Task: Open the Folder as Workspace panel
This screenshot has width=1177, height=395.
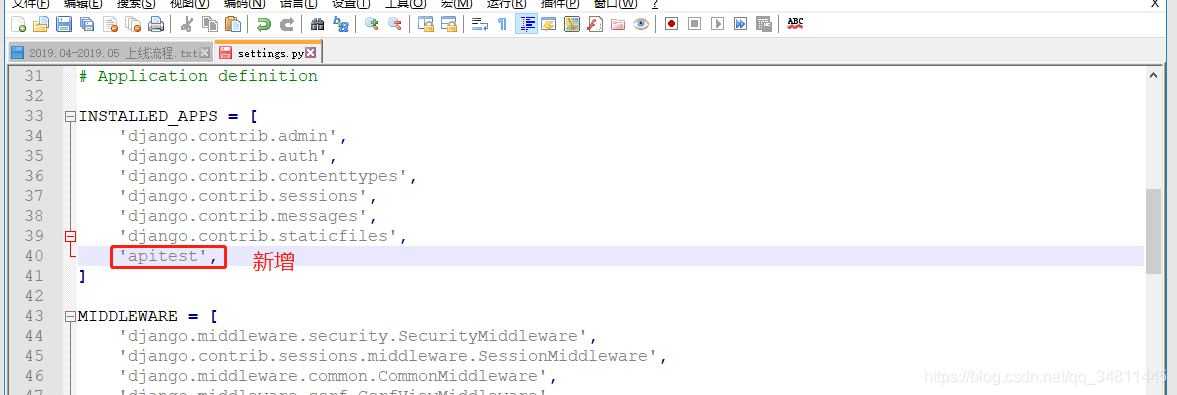Action: pos(618,24)
